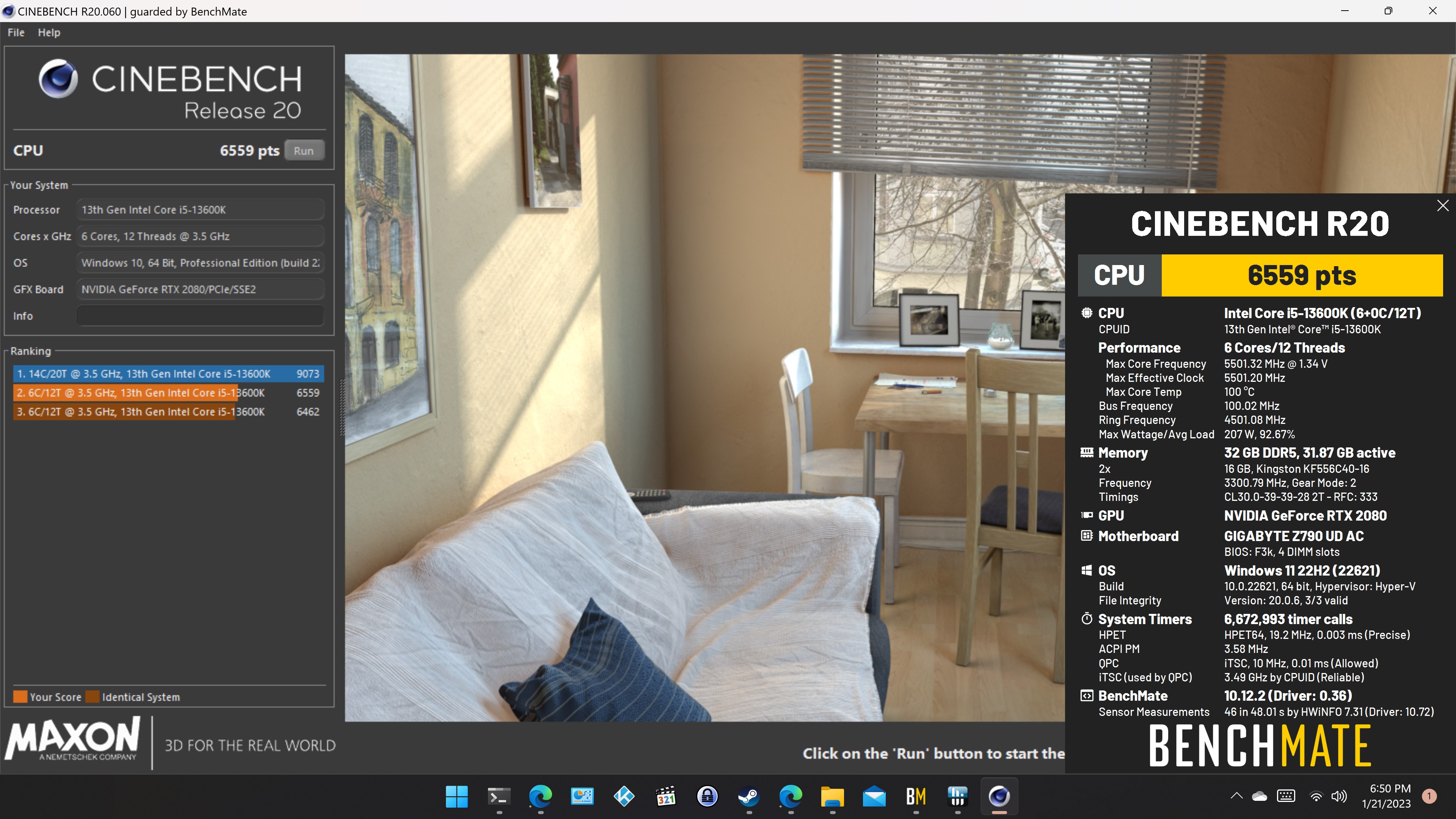Open the Mail app from taskbar
Image resolution: width=1456 pixels, height=819 pixels.
(874, 796)
